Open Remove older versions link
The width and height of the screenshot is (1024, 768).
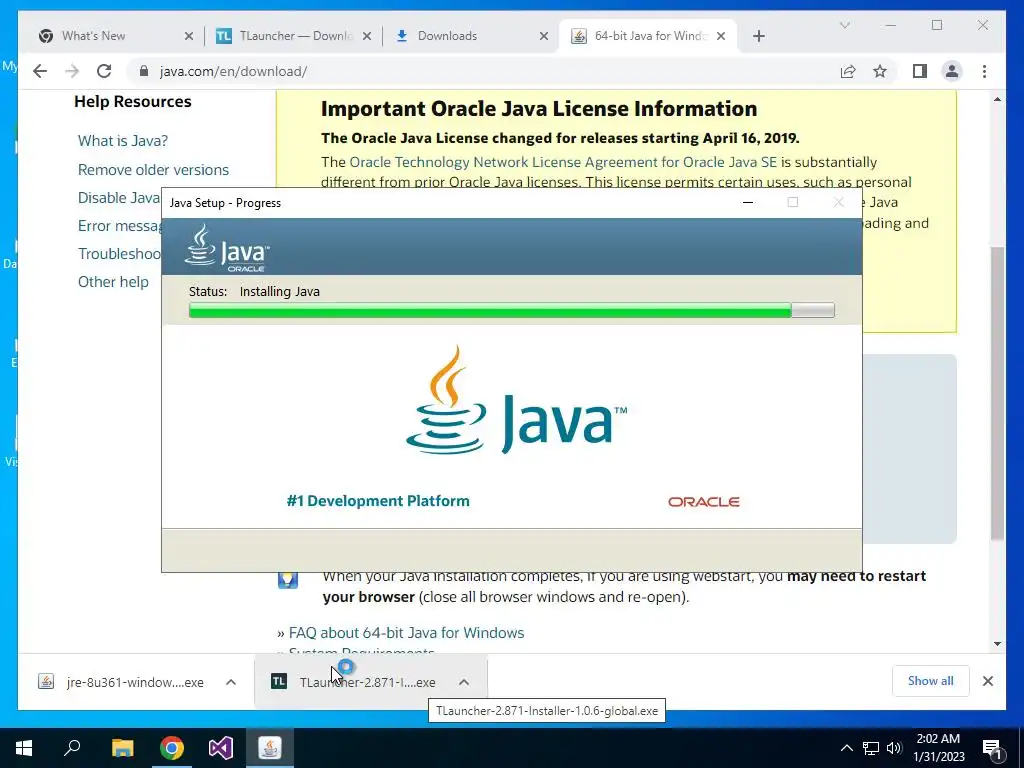[153, 170]
